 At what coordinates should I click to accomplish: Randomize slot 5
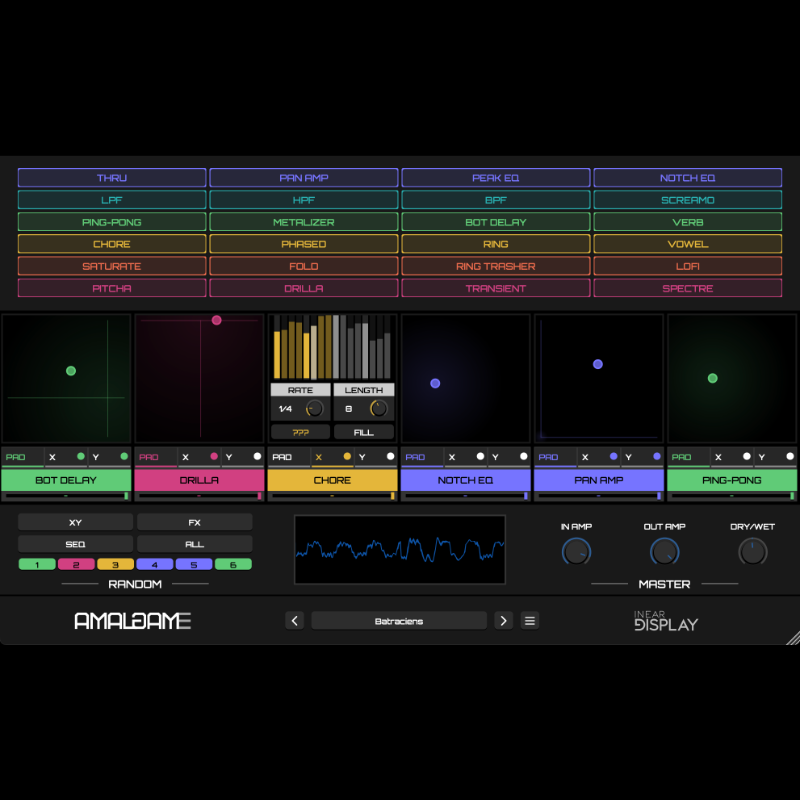pyautogui.click(x=194, y=564)
